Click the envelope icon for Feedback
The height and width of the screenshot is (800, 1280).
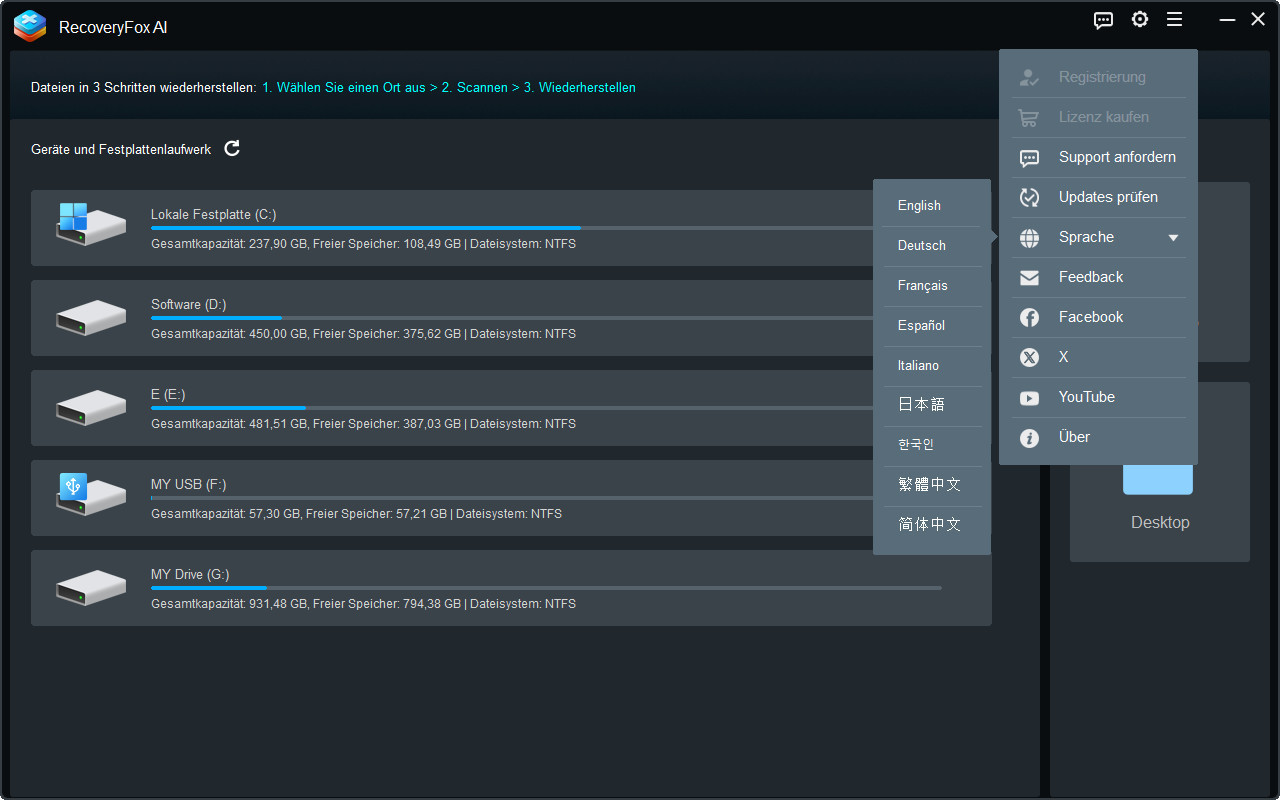[1029, 278]
